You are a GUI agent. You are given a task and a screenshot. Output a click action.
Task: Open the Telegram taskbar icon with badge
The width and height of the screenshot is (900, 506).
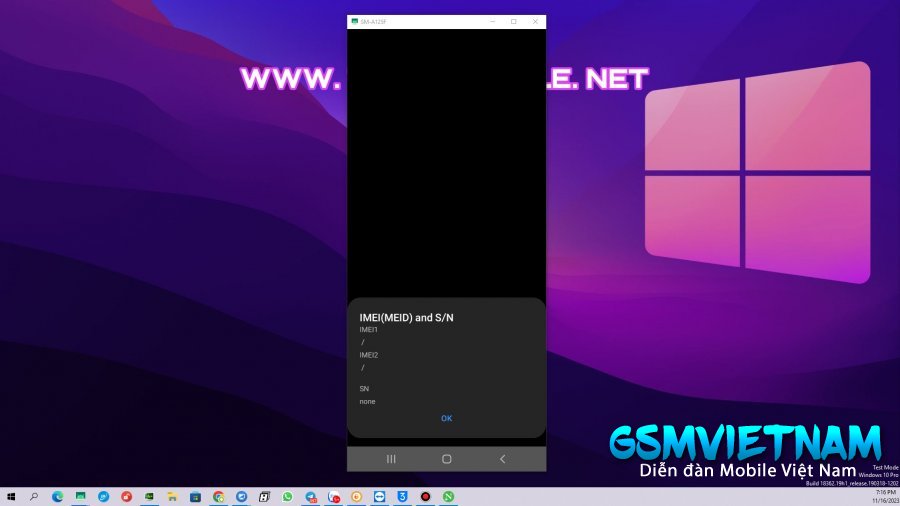pyautogui.click(x=311, y=497)
